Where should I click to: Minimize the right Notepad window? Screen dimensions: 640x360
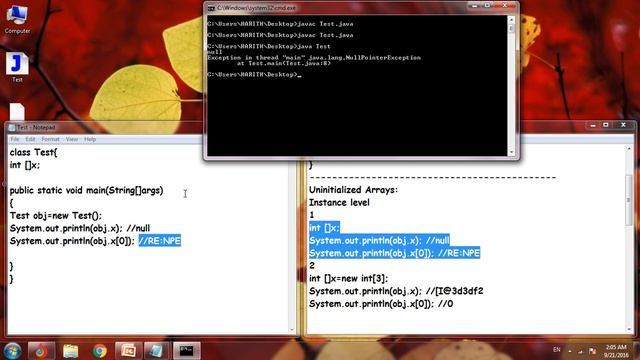(593, 125)
